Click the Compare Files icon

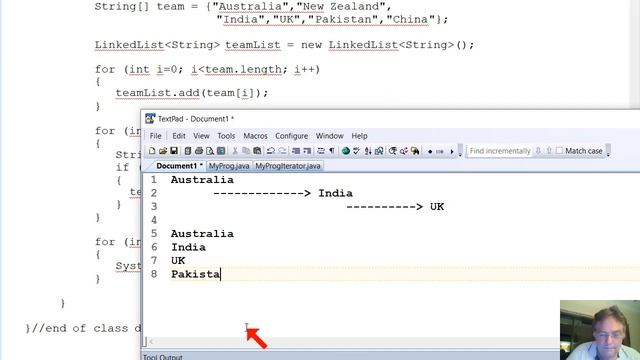(x=379, y=151)
